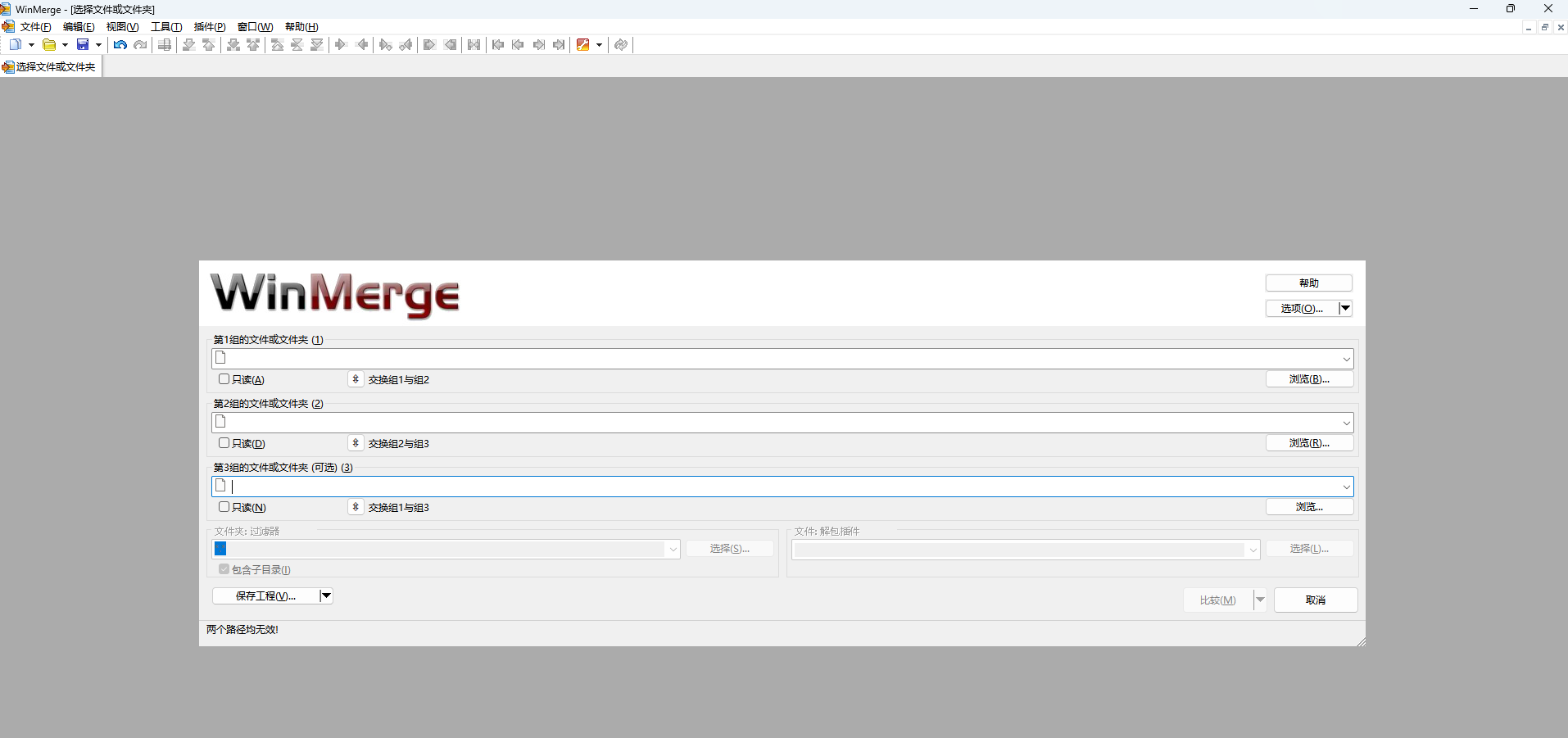Click the third group's 浏览... button
The width and height of the screenshot is (1568, 738).
[1309, 507]
